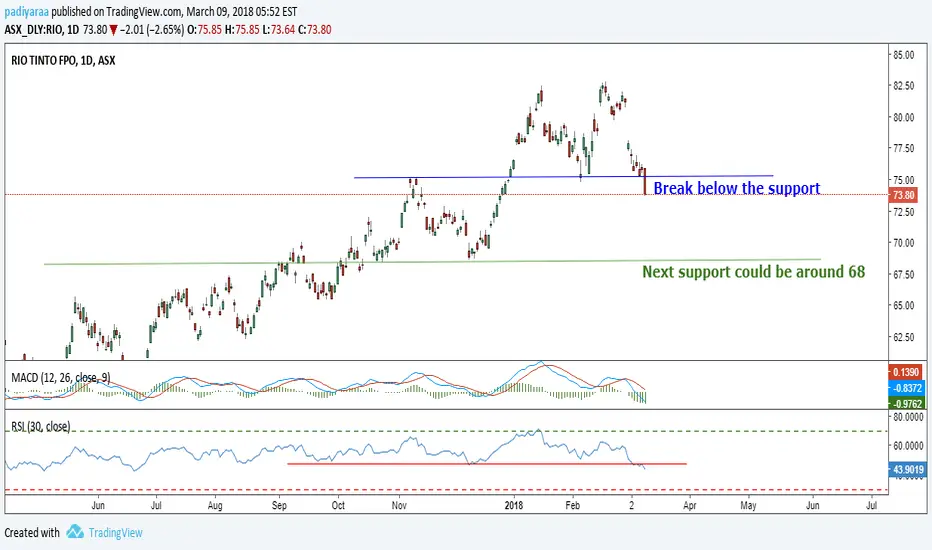Click the MACD value tag -0.8372
The height and width of the screenshot is (550, 932).
point(905,388)
